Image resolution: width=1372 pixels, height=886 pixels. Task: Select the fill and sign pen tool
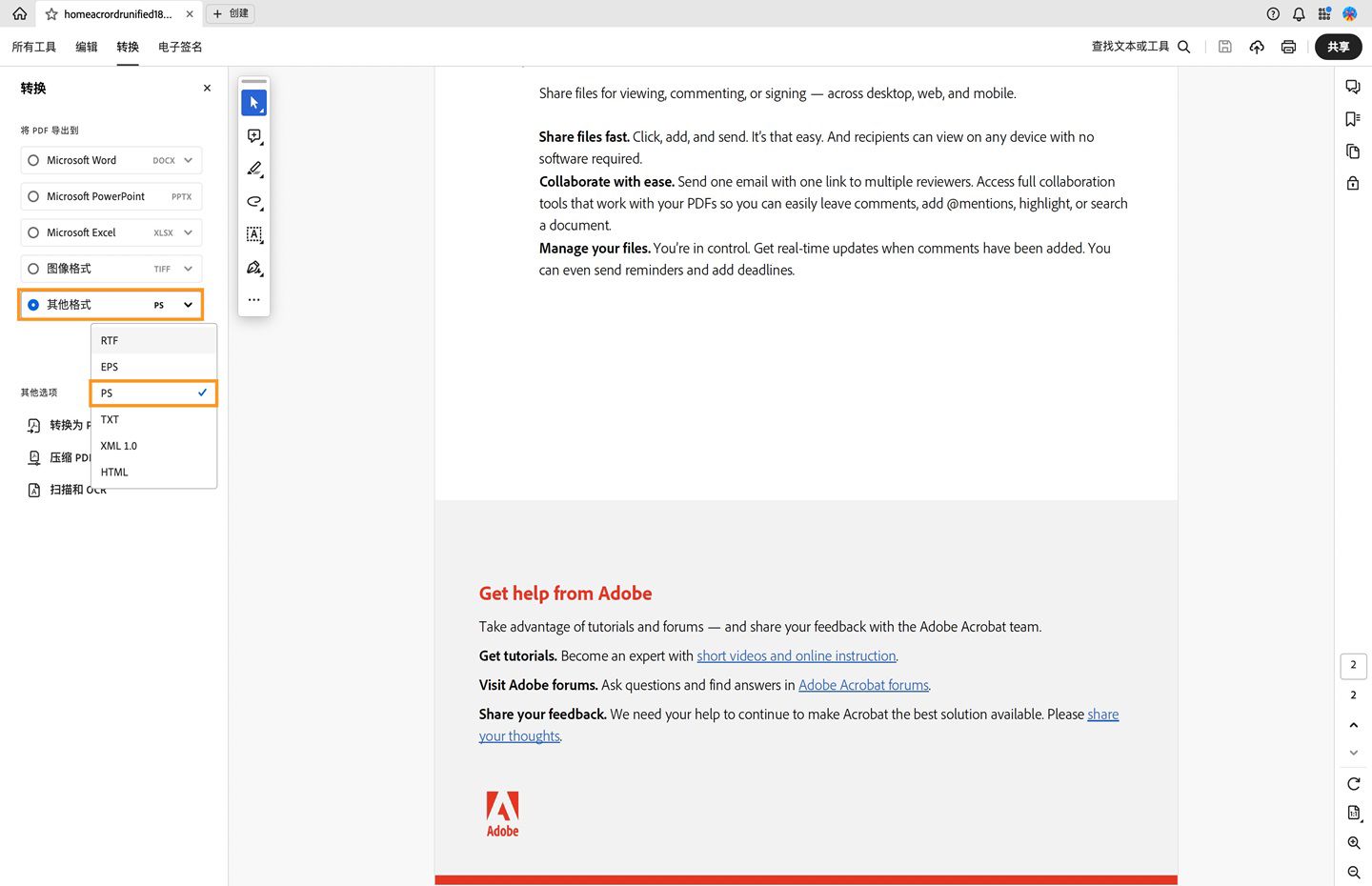coord(253,268)
